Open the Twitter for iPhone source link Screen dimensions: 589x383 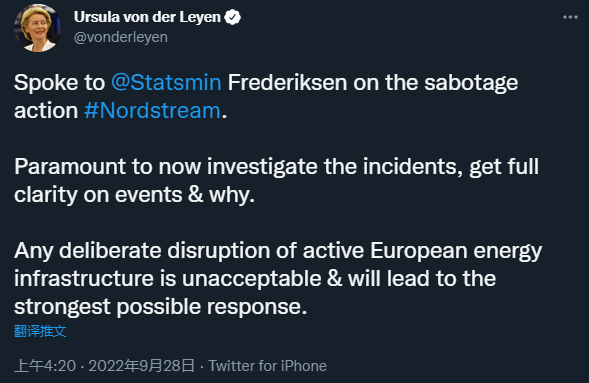coord(267,366)
